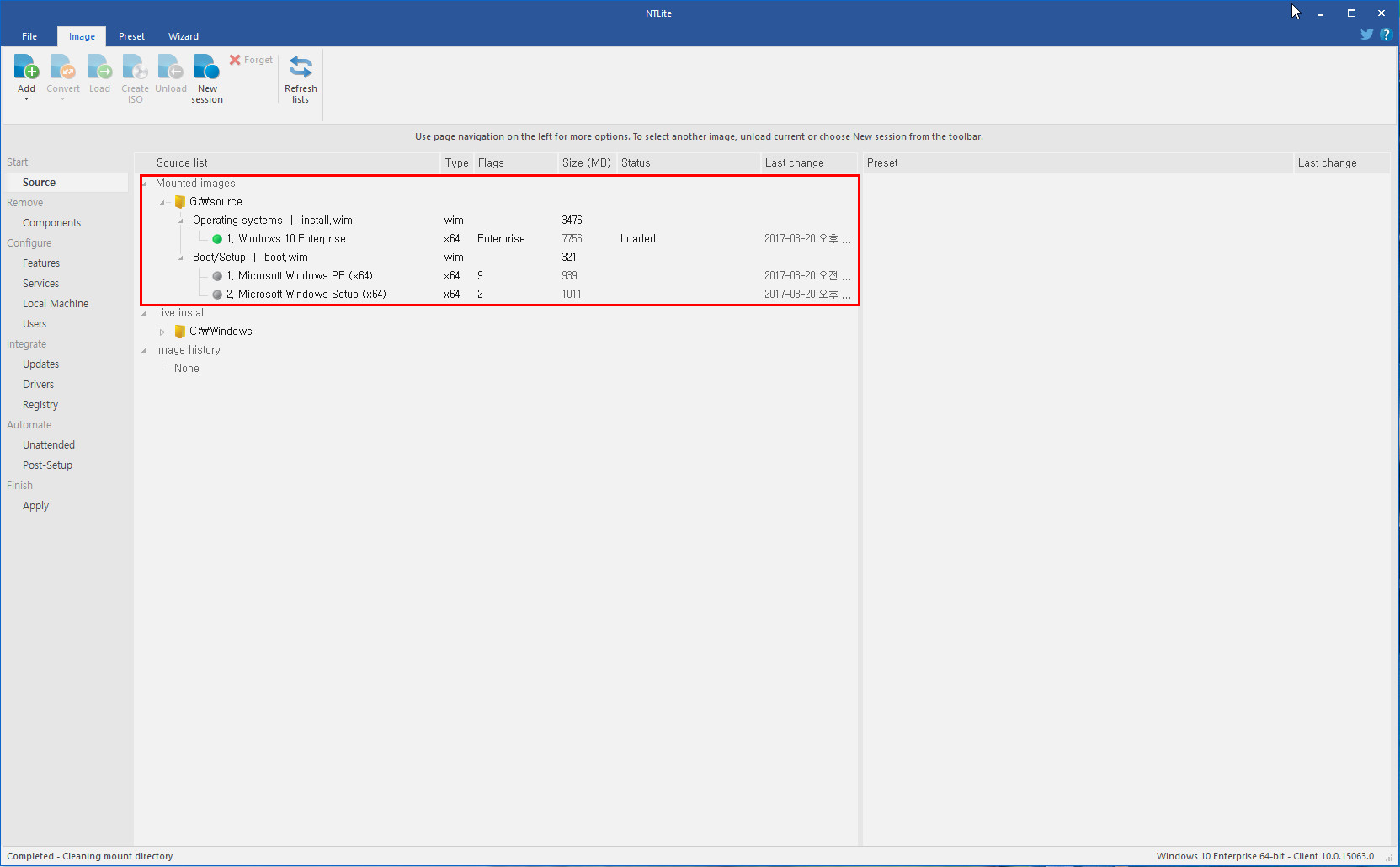Screen dimensions: 1400x867
Task: Click the Create ISO icon
Action: [x=135, y=67]
